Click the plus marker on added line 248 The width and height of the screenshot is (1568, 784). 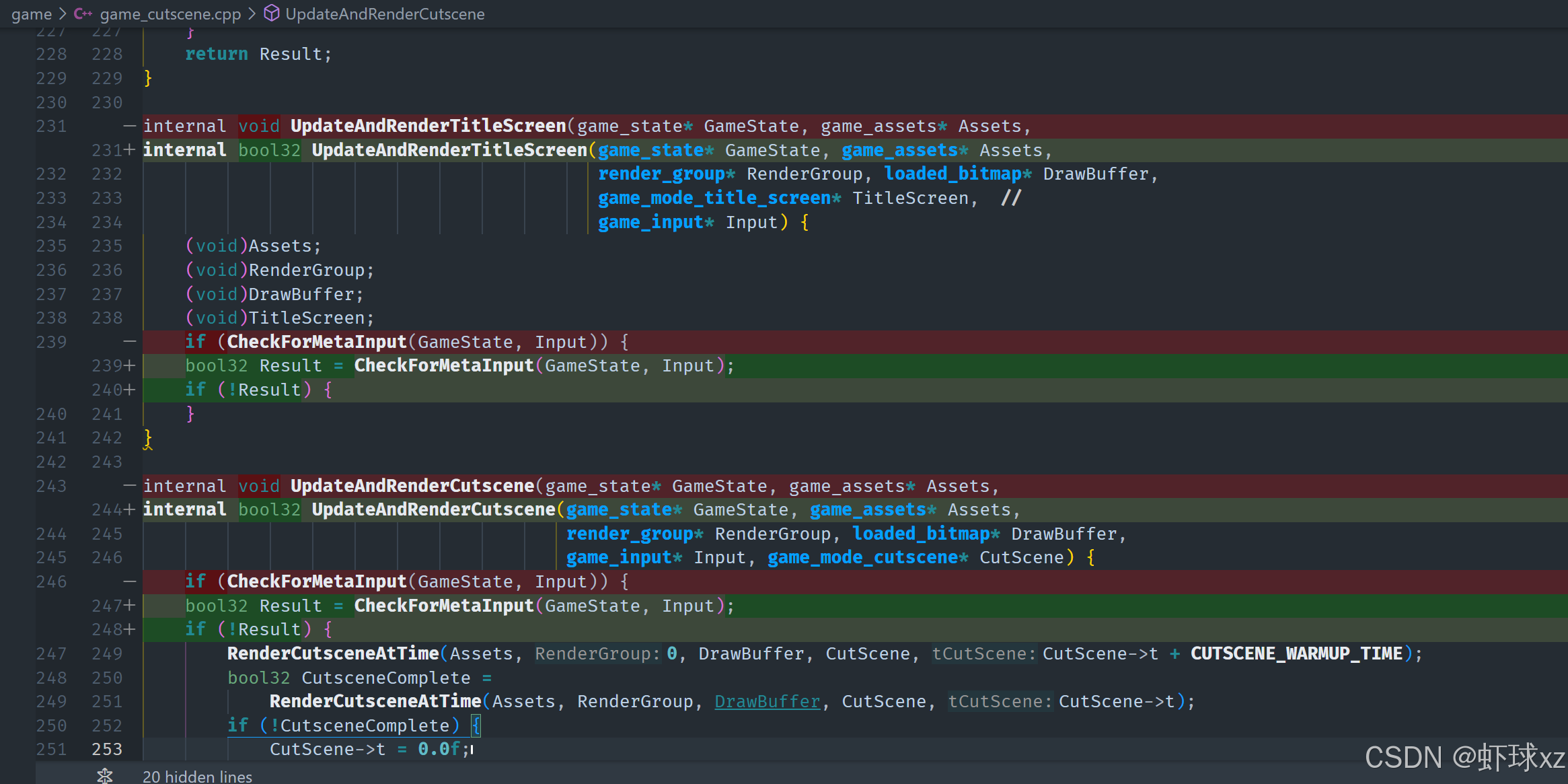coord(129,629)
